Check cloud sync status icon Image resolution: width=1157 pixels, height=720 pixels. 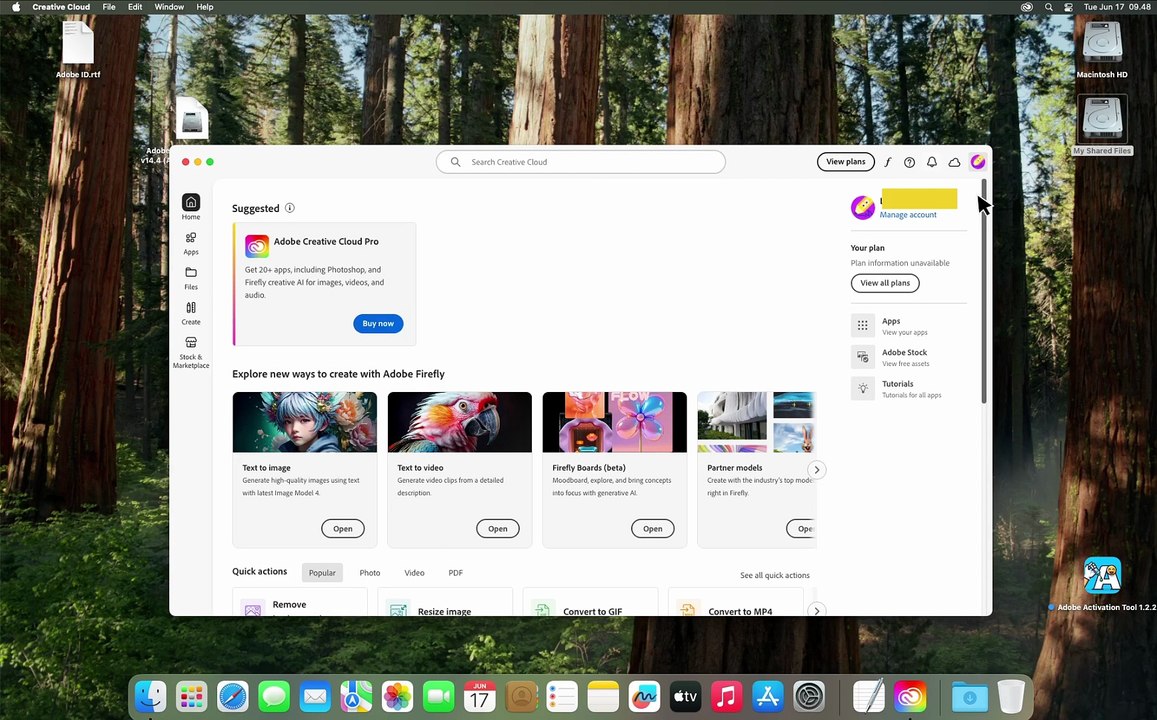[x=954, y=162]
